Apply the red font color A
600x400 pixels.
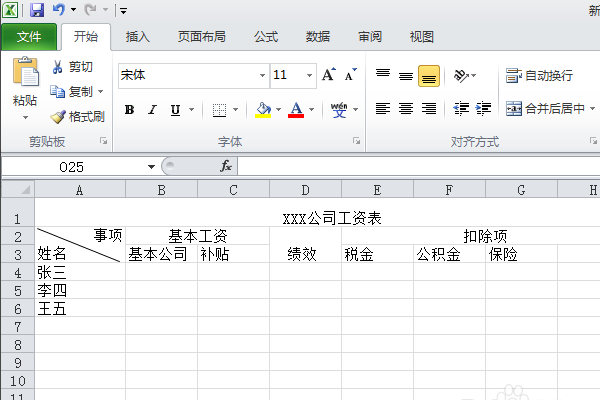(x=296, y=110)
